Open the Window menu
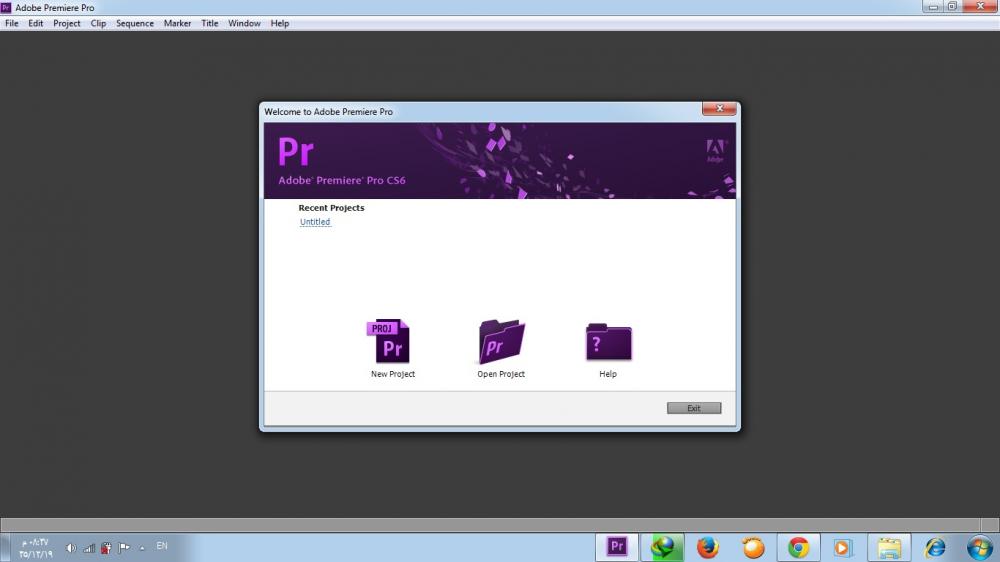 pos(244,23)
